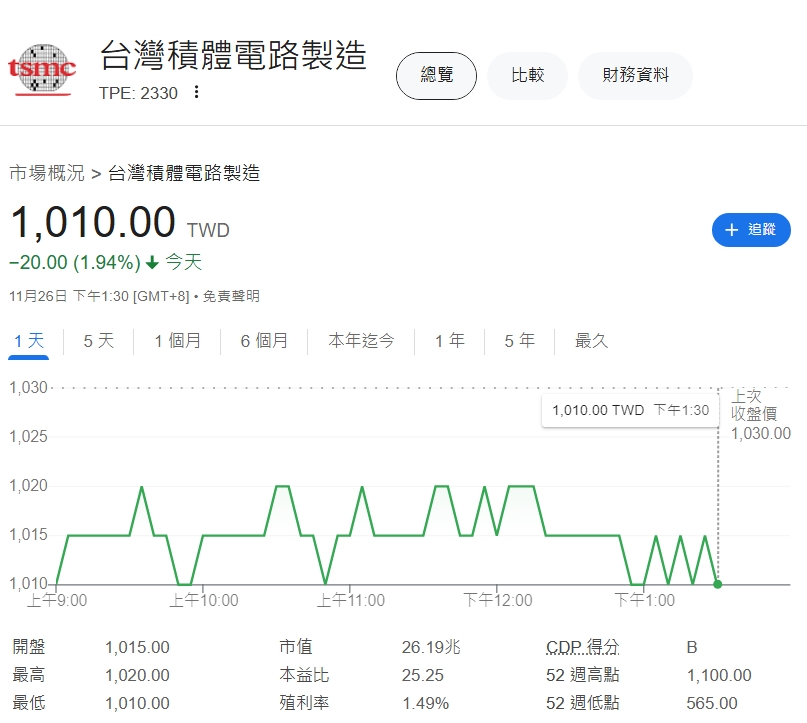The image size is (807, 723).
Task: Select the 比較 compare tab
Action: point(528,76)
